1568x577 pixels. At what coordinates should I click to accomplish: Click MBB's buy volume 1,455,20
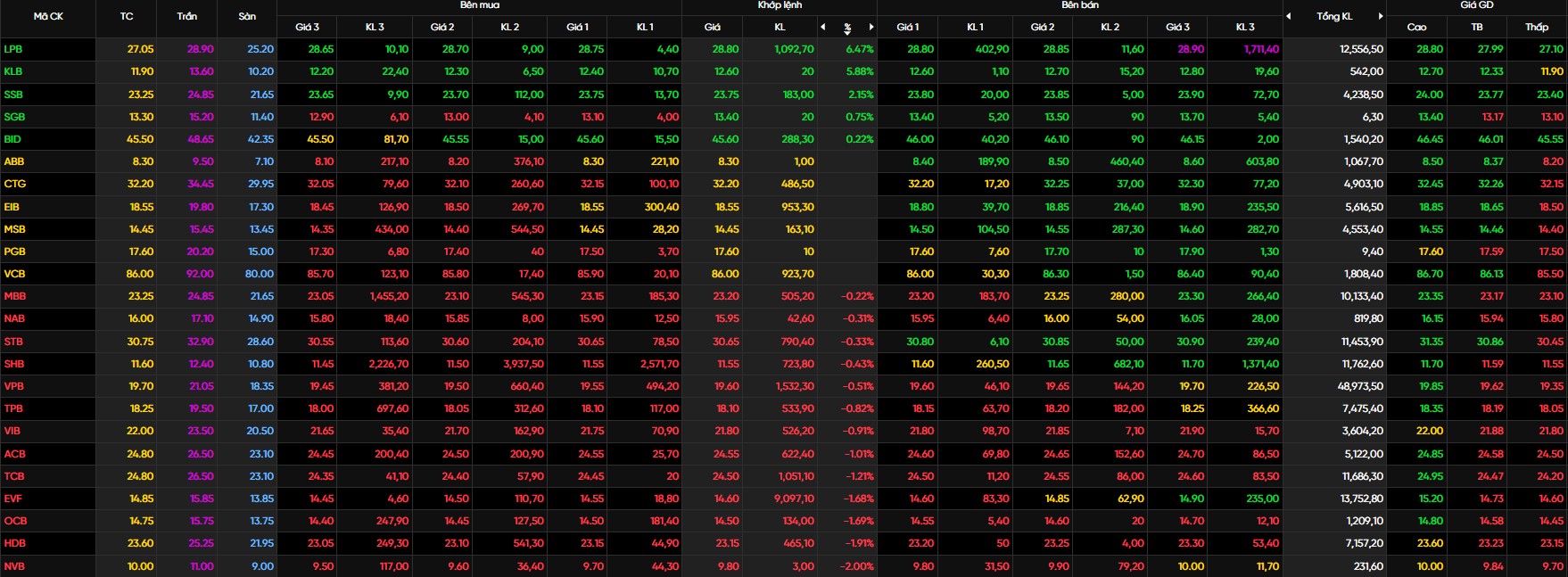389,296
